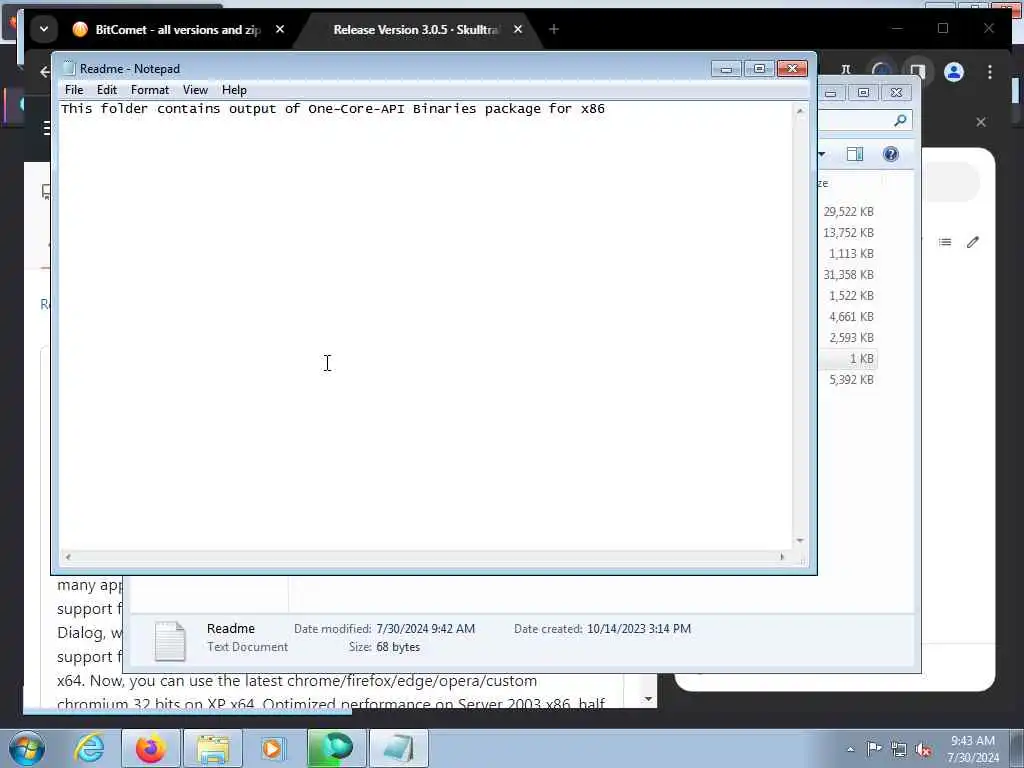1024x768 pixels.
Task: Click Notepad vertical scrollbar up arrow
Action: pos(800,111)
